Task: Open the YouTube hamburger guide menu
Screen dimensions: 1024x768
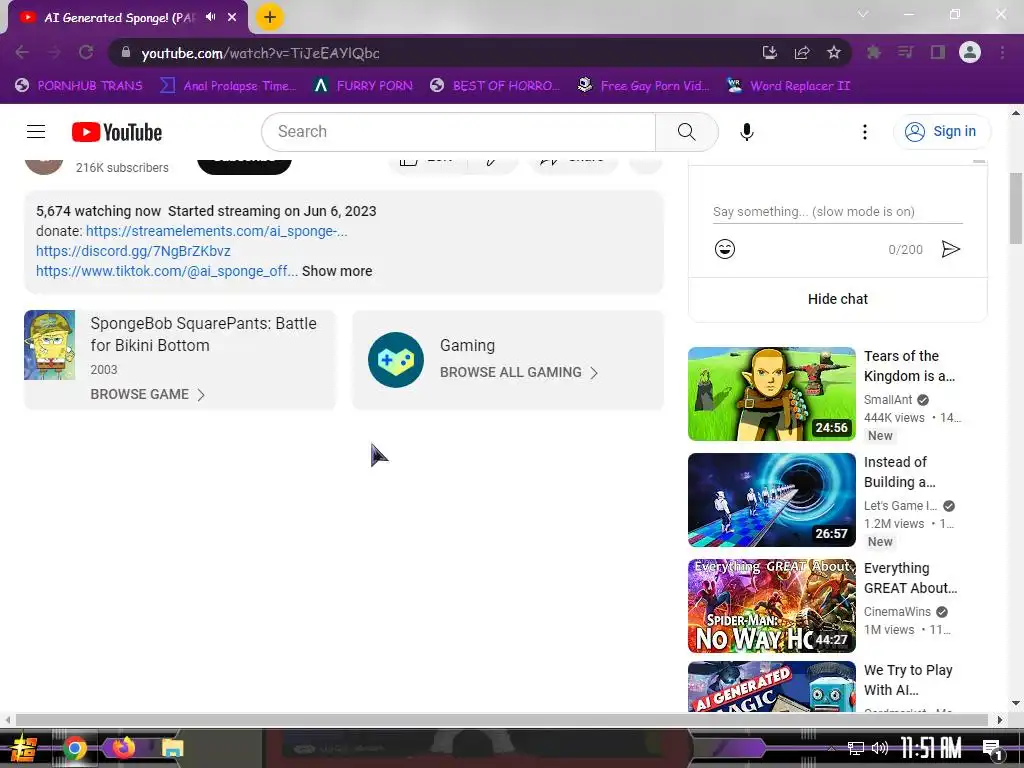Action: pyautogui.click(x=36, y=132)
